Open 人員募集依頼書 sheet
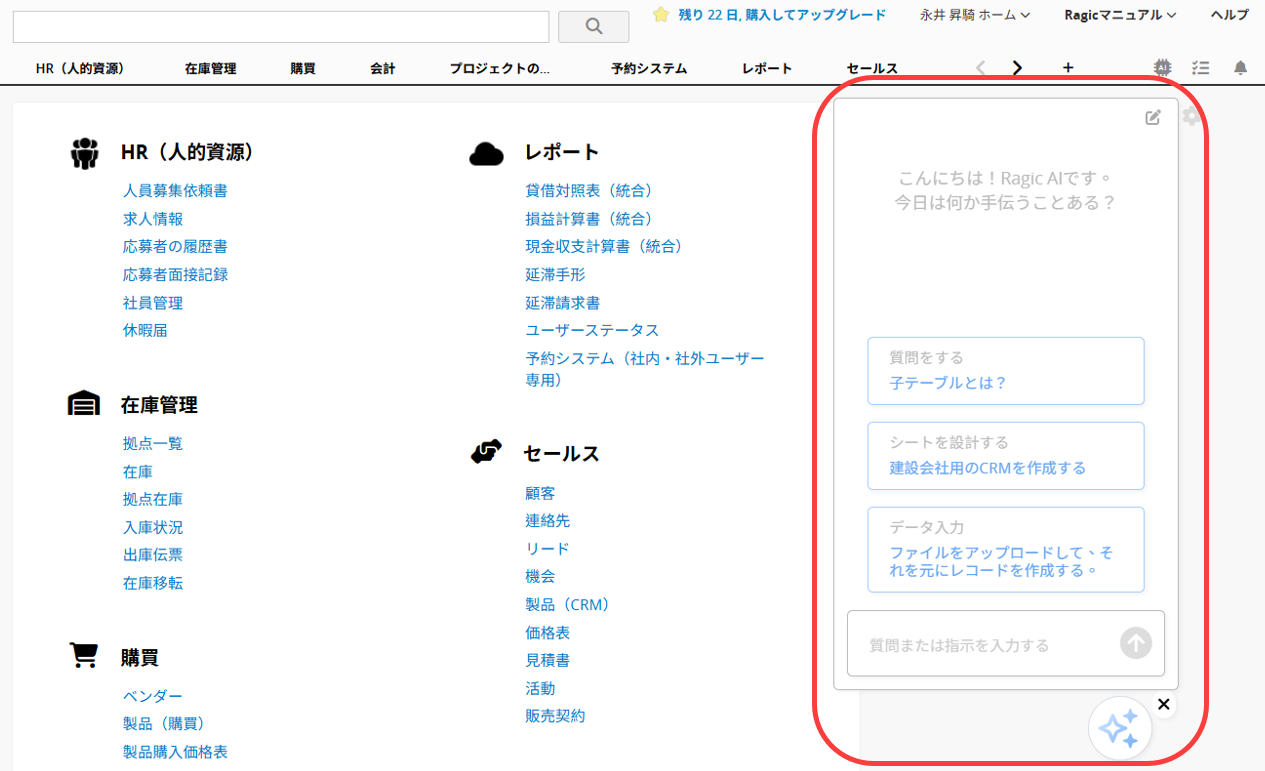 tap(175, 190)
